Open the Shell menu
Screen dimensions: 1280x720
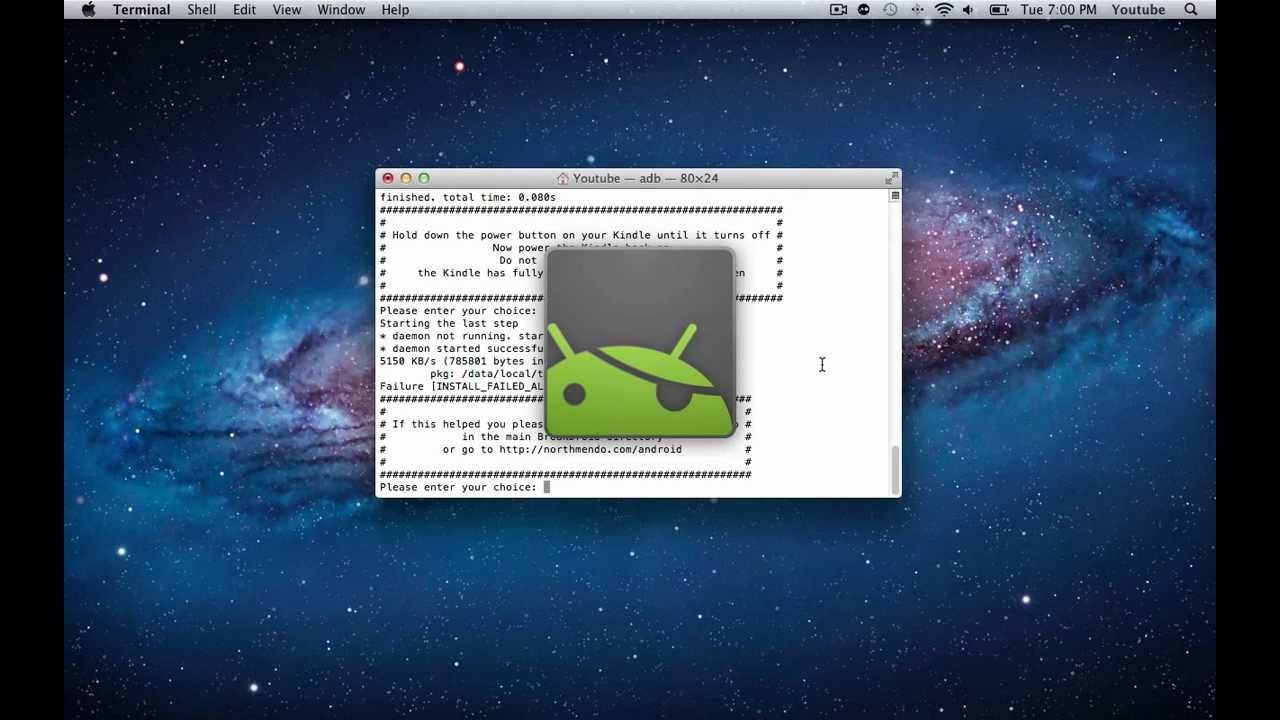pos(201,9)
